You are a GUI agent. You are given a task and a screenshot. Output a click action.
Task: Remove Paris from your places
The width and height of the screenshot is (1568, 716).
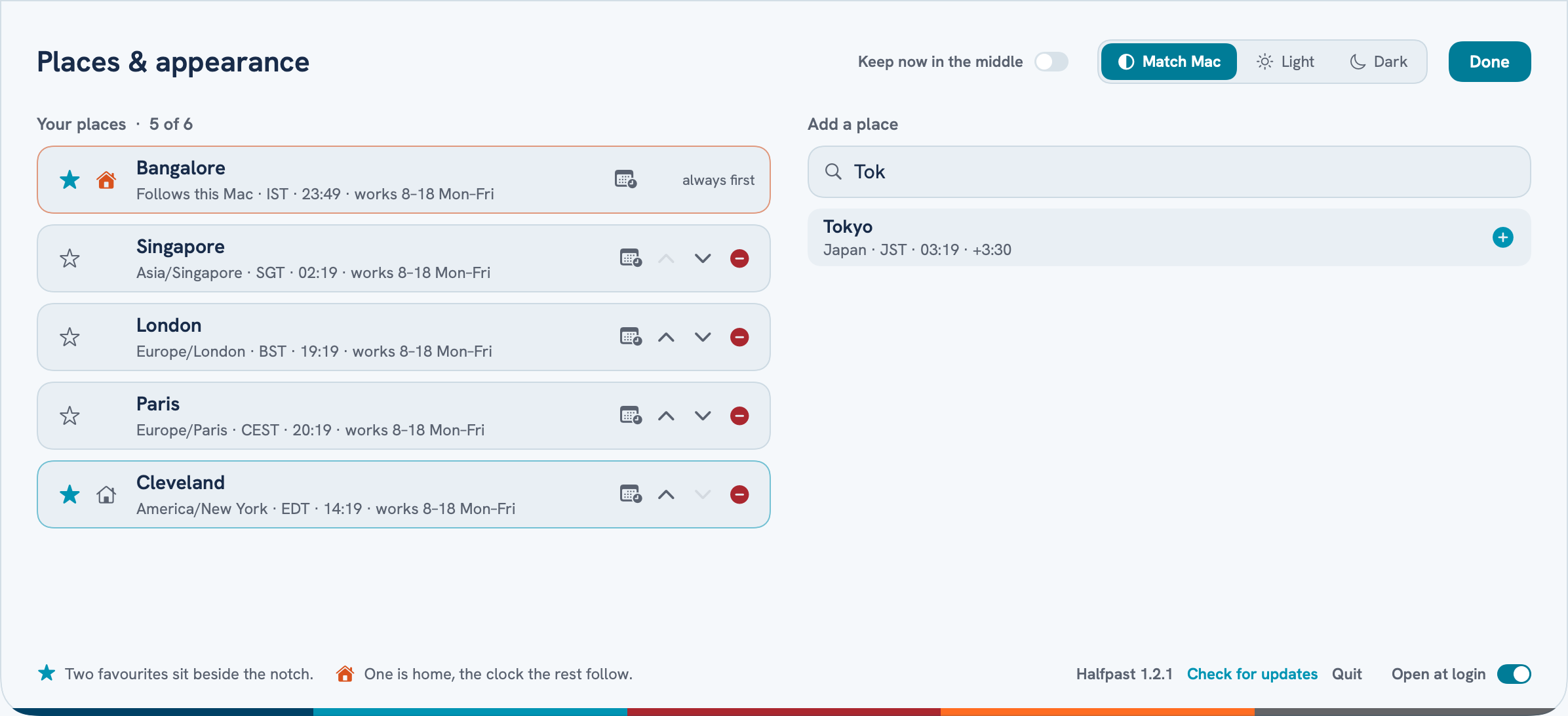[739, 416]
